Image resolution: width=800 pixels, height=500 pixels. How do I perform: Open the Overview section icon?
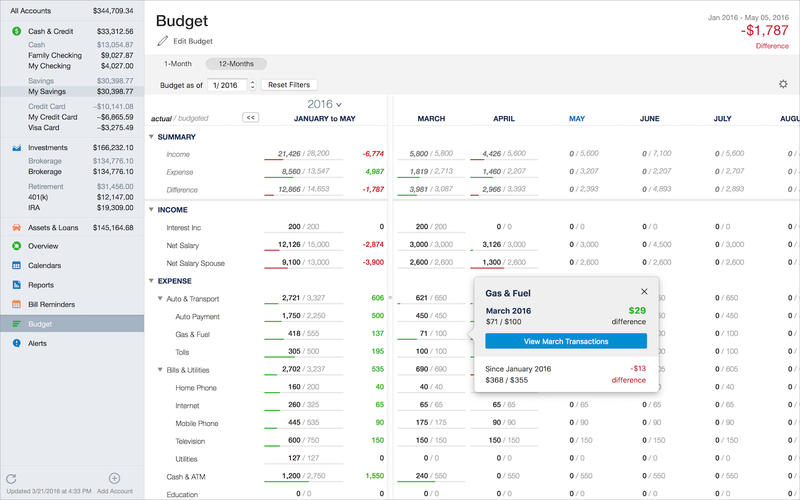(17, 246)
